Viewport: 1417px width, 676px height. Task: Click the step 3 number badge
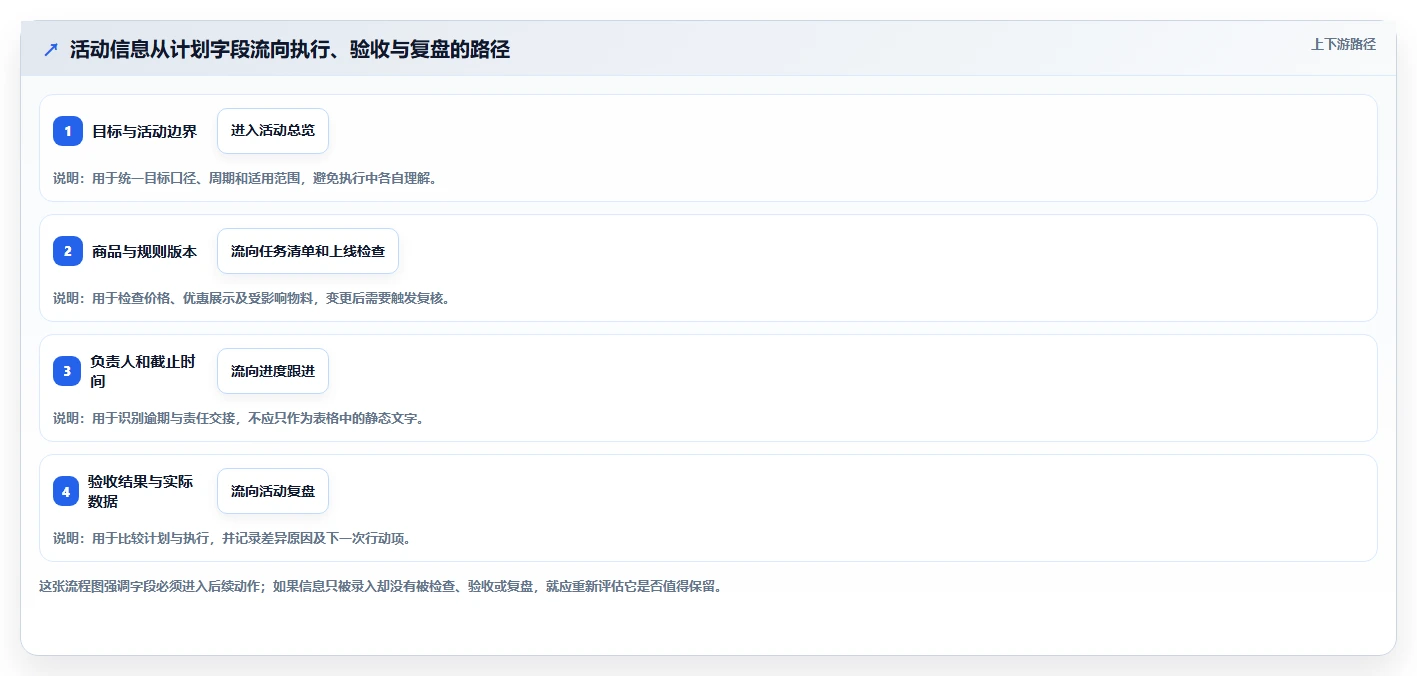pos(68,371)
